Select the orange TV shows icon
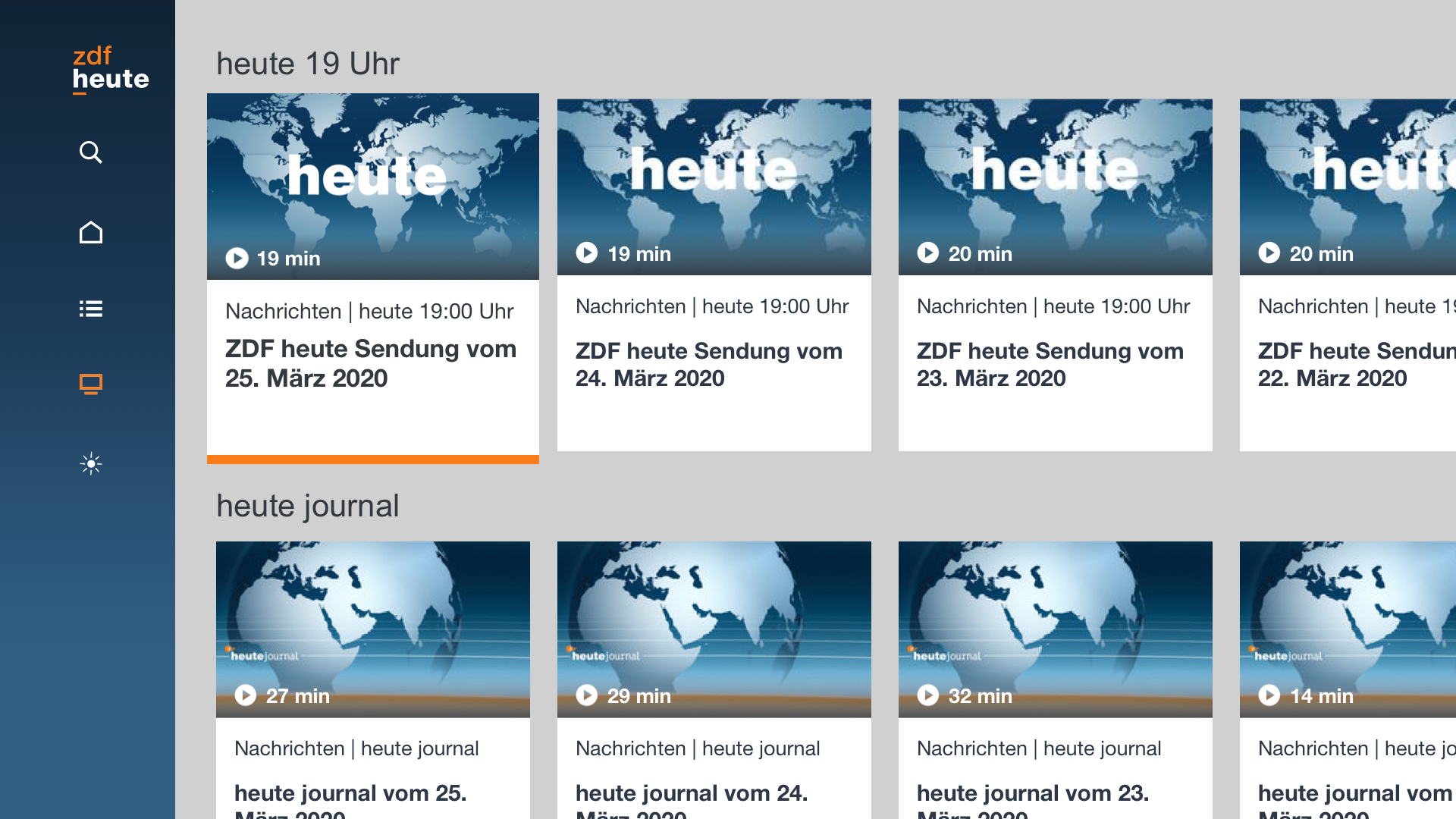This screenshot has height=819, width=1456. (90, 384)
